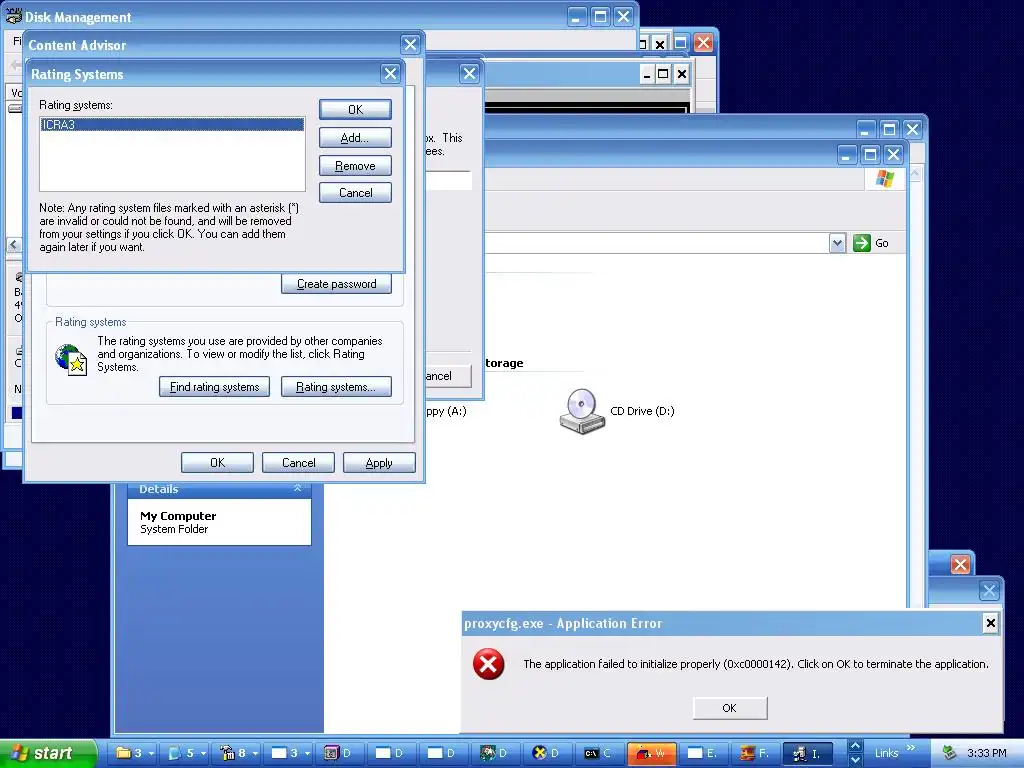Close the proxycfg.exe Application Error dialog

[990, 622]
